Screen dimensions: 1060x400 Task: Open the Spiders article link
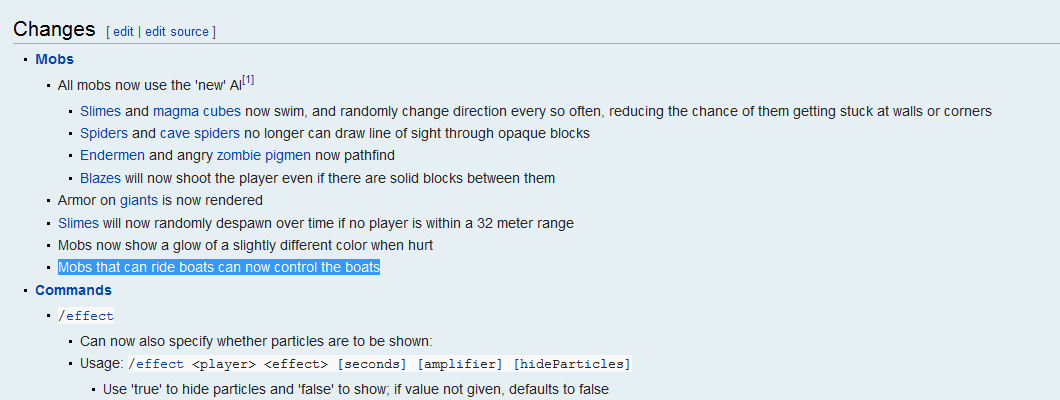[104, 133]
